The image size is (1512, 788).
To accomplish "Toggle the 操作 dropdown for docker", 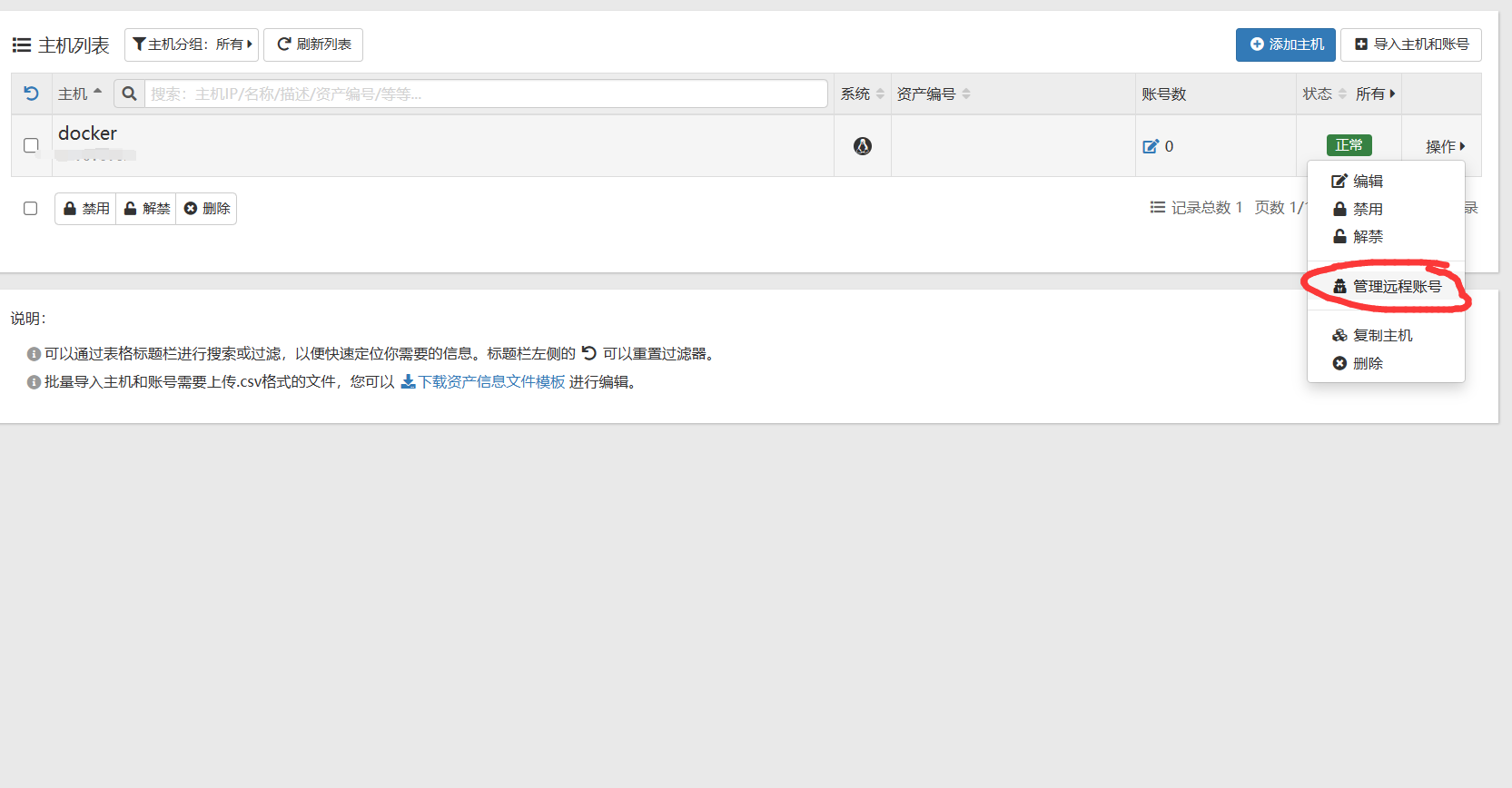I will coord(1445,146).
